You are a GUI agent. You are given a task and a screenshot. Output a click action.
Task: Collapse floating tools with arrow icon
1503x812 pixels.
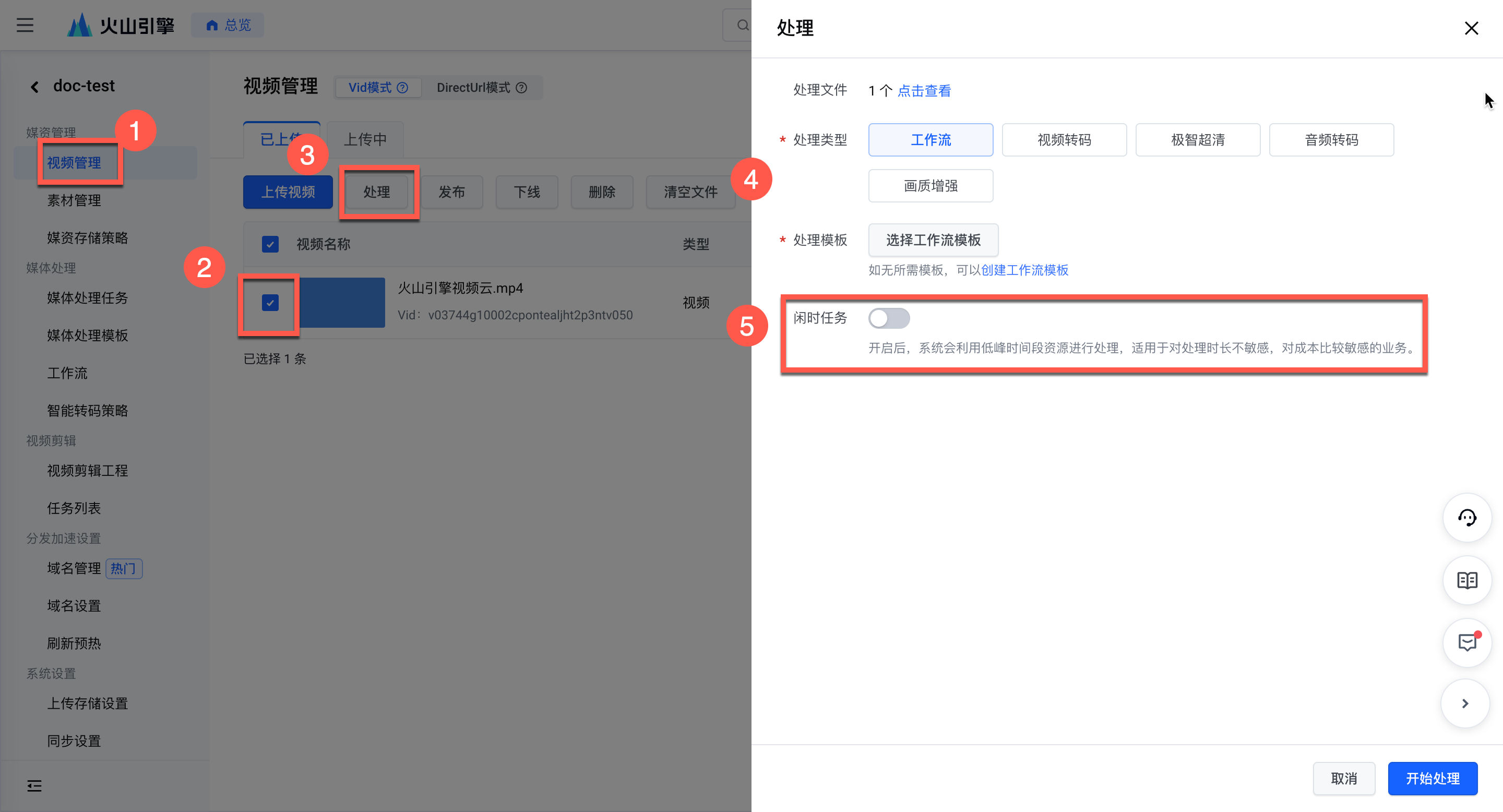(1464, 703)
